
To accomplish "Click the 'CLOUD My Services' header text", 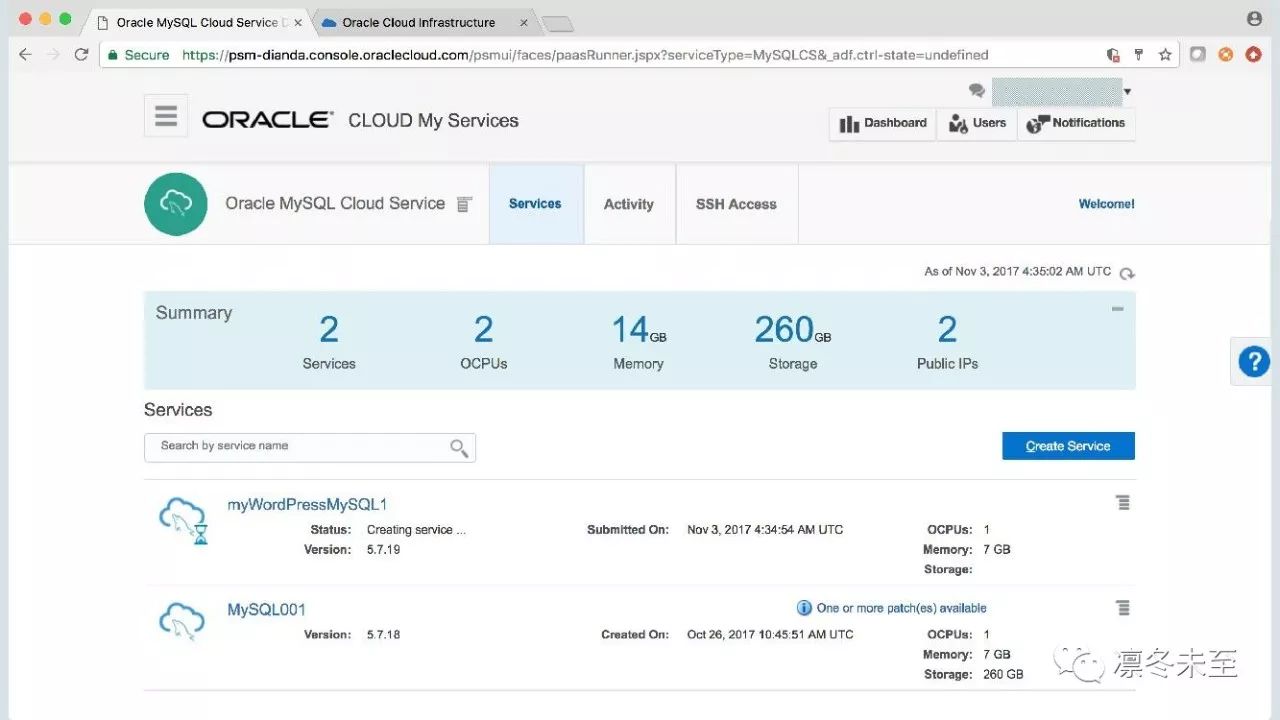I will click(x=433, y=121).
